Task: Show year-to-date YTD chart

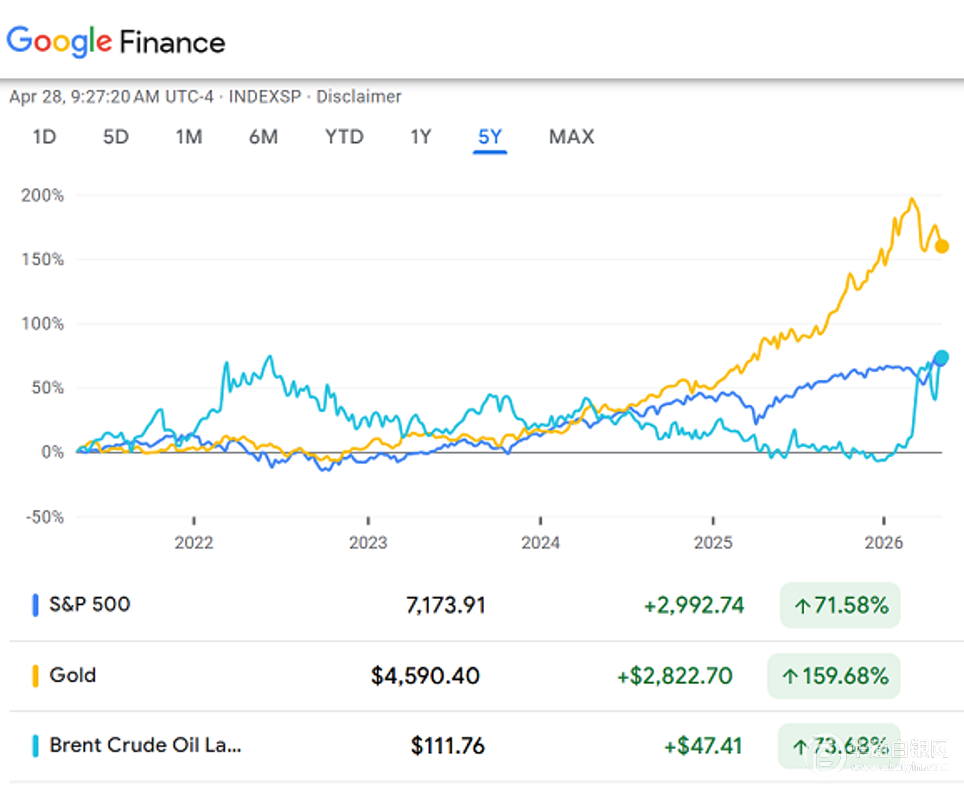Action: click(x=344, y=137)
